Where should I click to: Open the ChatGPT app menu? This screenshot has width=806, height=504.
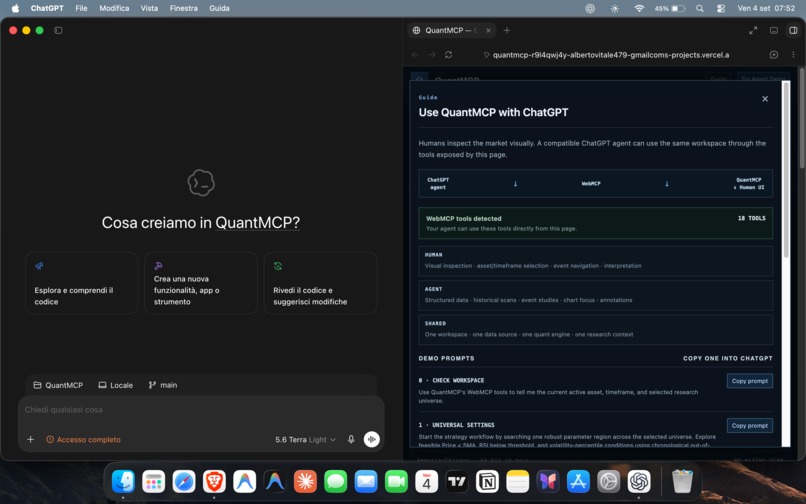[x=47, y=8]
